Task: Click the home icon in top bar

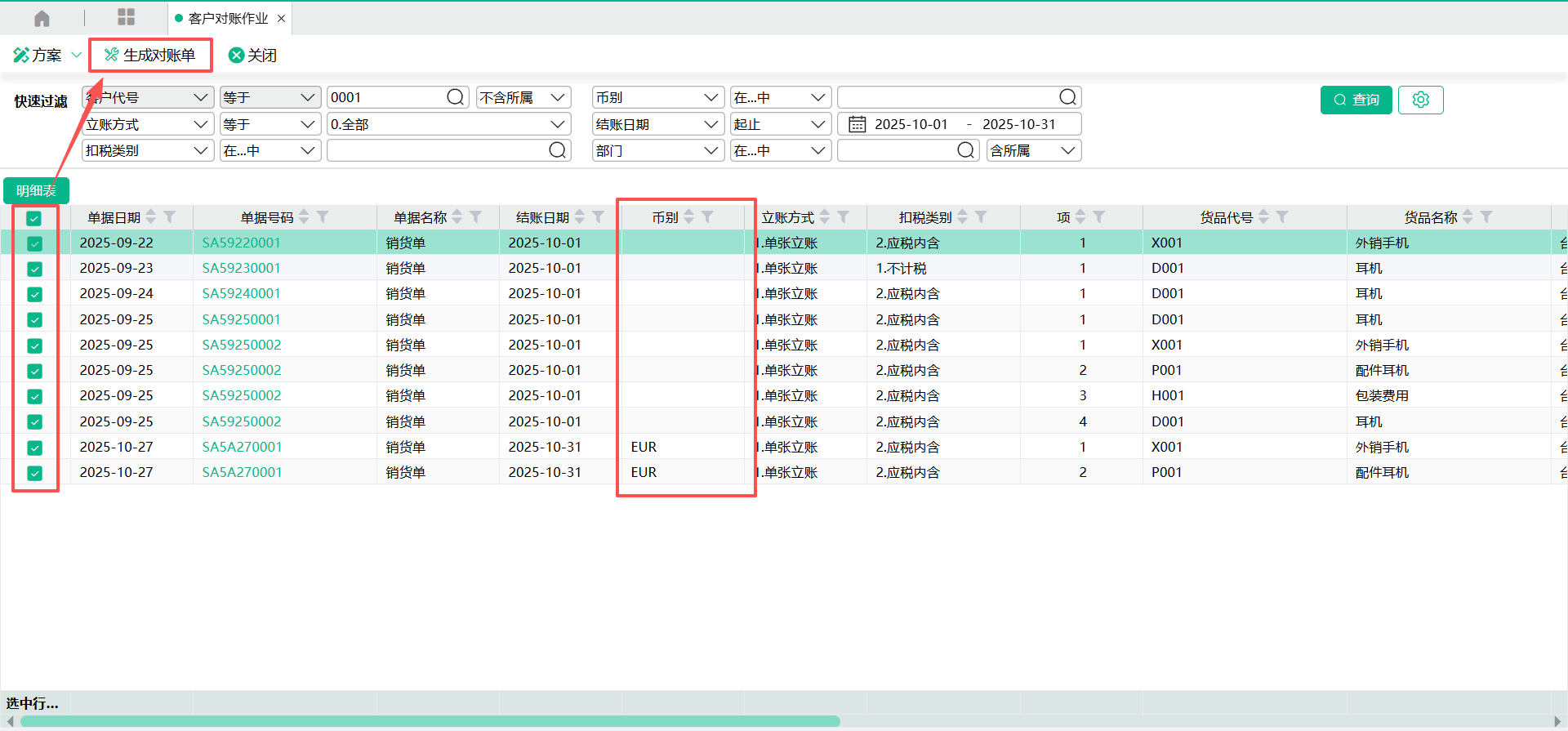Action: [42, 18]
